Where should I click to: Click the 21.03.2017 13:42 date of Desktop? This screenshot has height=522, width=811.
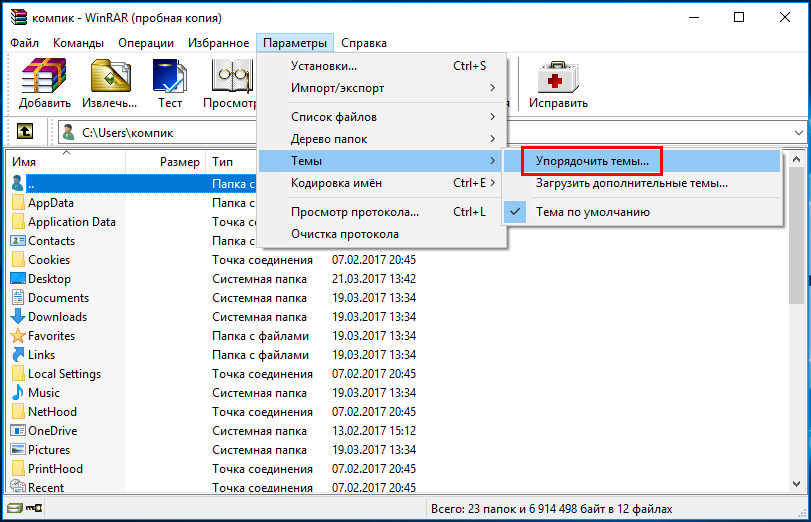(x=374, y=279)
